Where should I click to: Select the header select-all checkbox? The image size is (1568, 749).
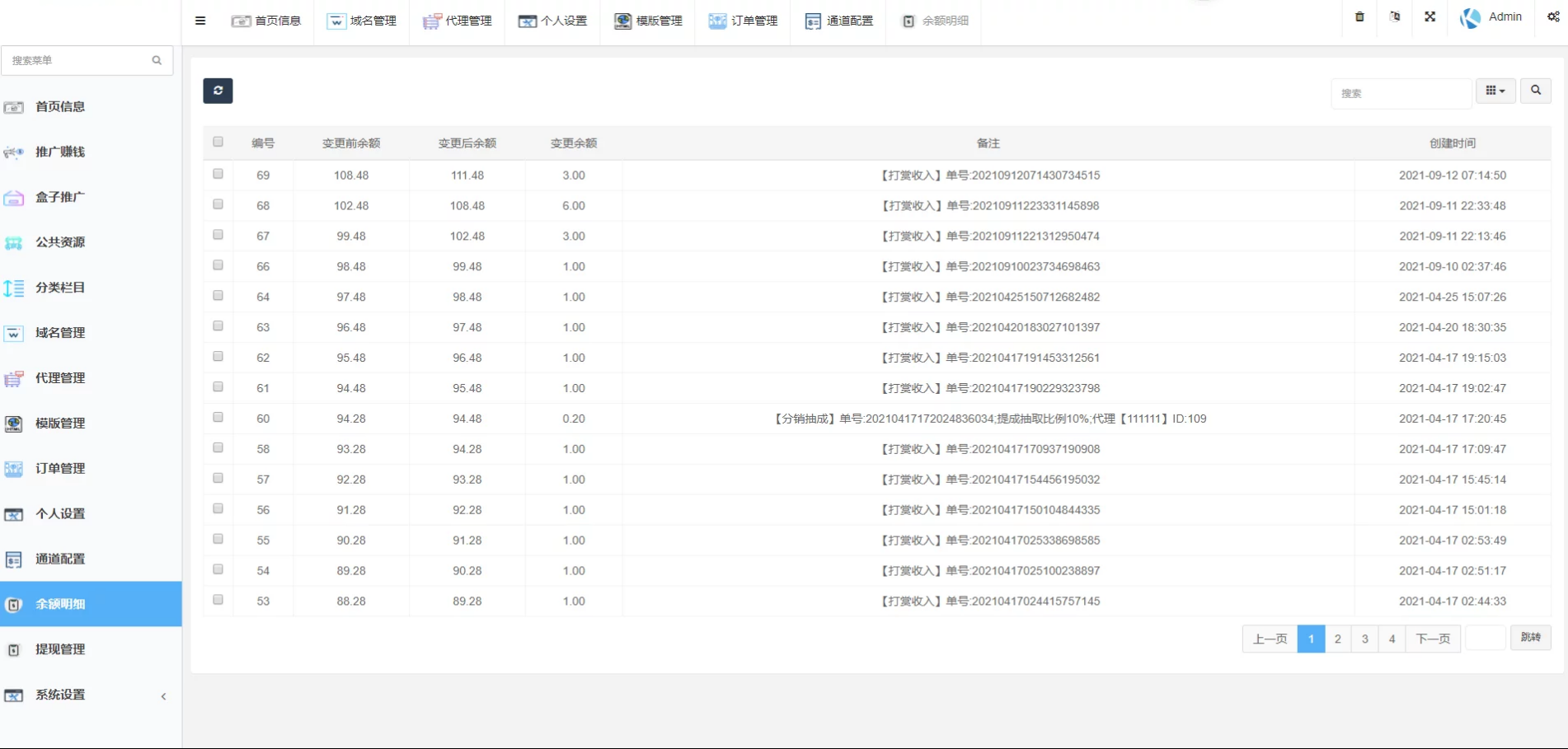tap(218, 142)
